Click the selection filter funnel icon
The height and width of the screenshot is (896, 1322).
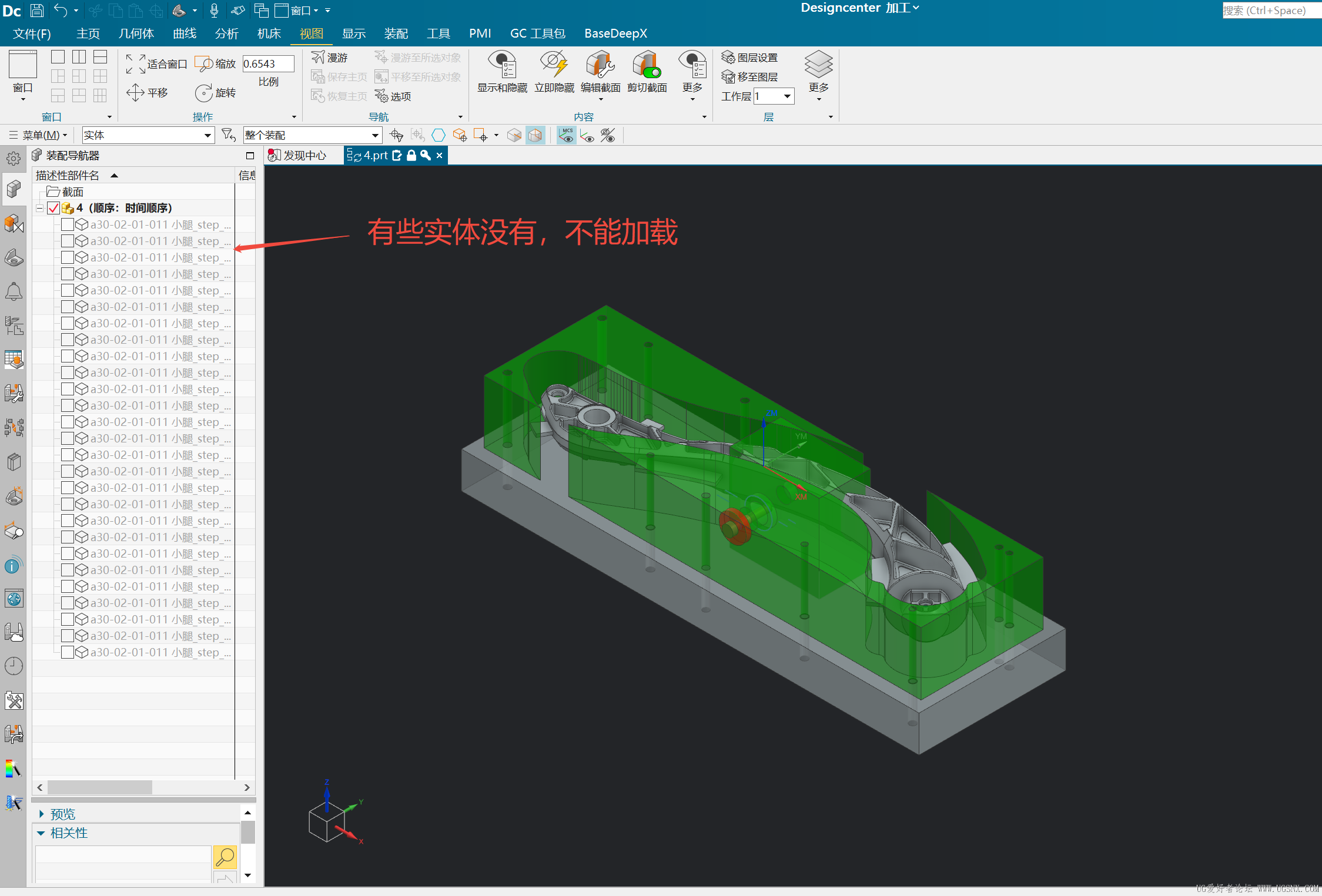[x=228, y=135]
